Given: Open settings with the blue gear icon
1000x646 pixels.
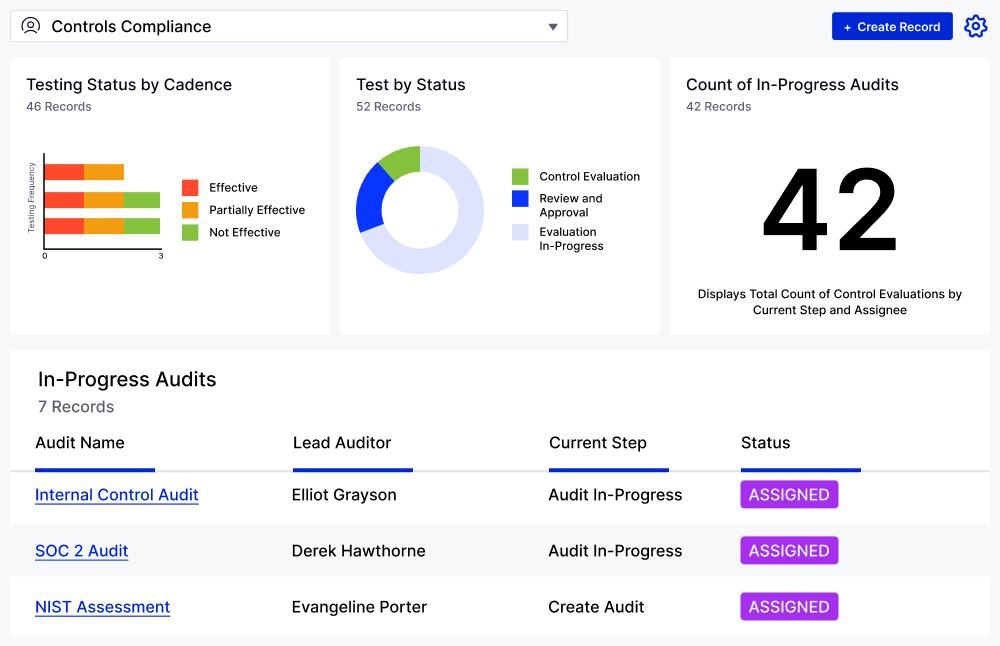Looking at the screenshot, I should (x=975, y=26).
